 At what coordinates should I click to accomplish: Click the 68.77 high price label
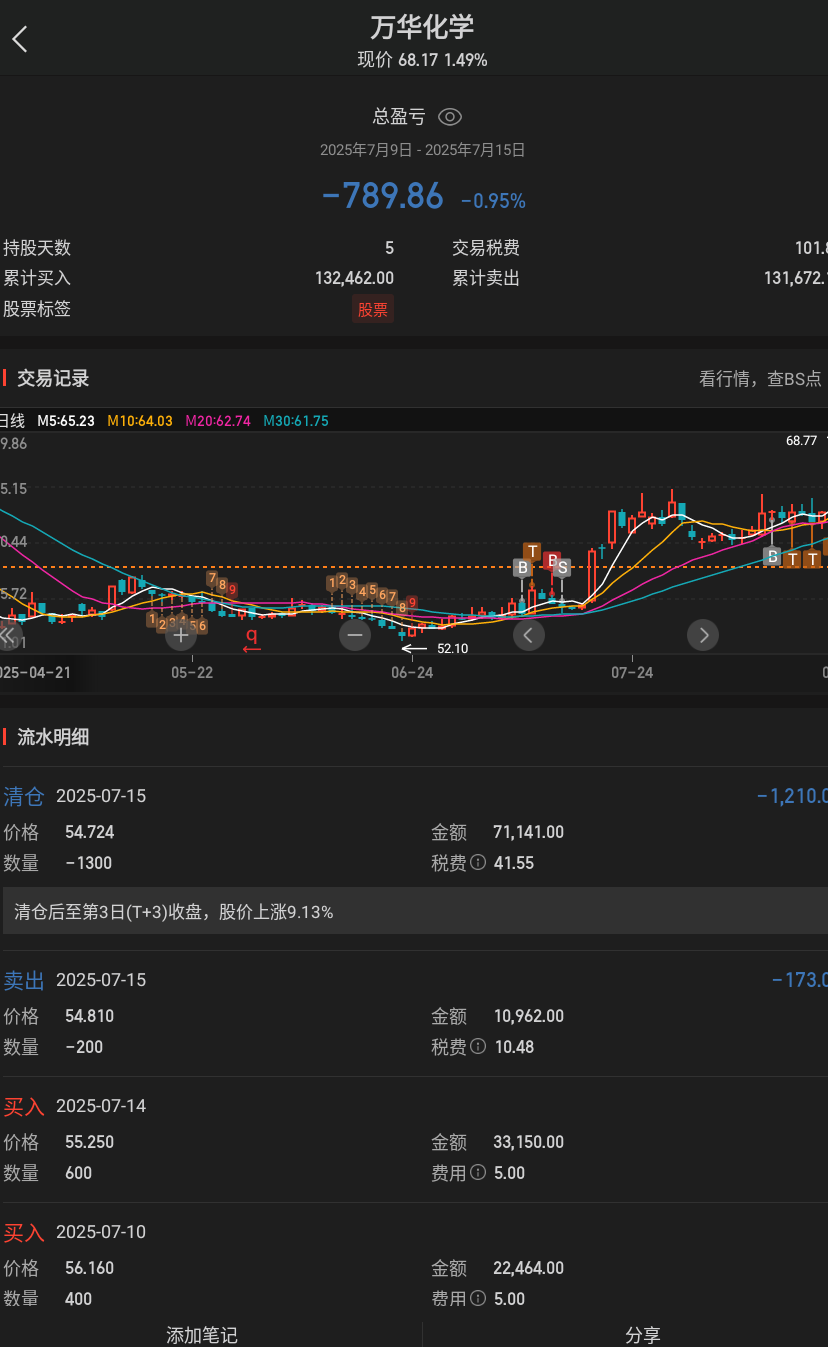click(x=802, y=440)
